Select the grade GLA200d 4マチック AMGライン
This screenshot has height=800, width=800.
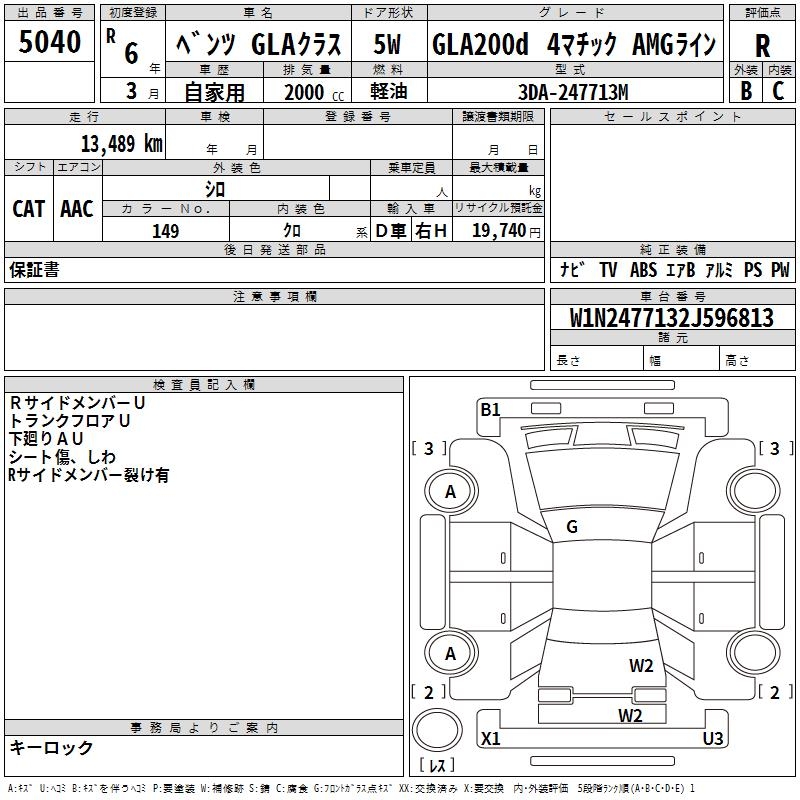[x=574, y=45]
